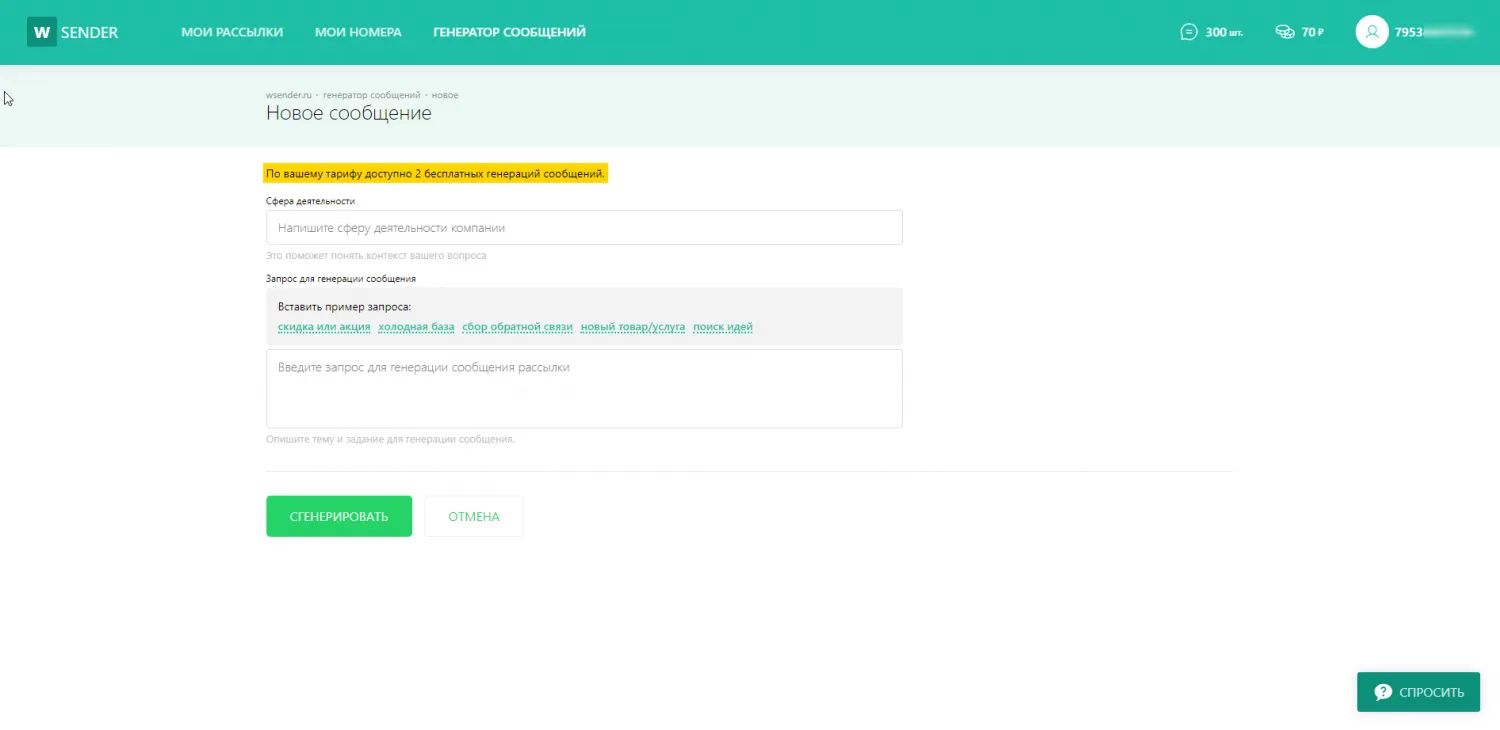The height and width of the screenshot is (730, 1500).
Task: Insert the новый товар/услуга example
Action: [x=632, y=327]
